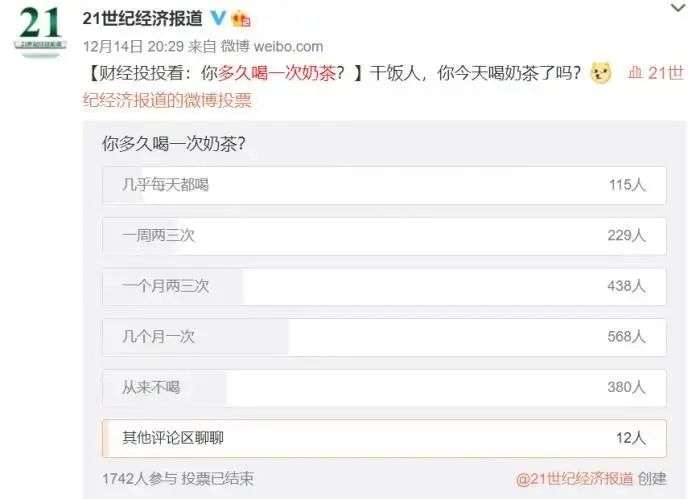Open the 你多久喝一次奶茶 topic link
The height and width of the screenshot is (499, 700).
coord(277,73)
